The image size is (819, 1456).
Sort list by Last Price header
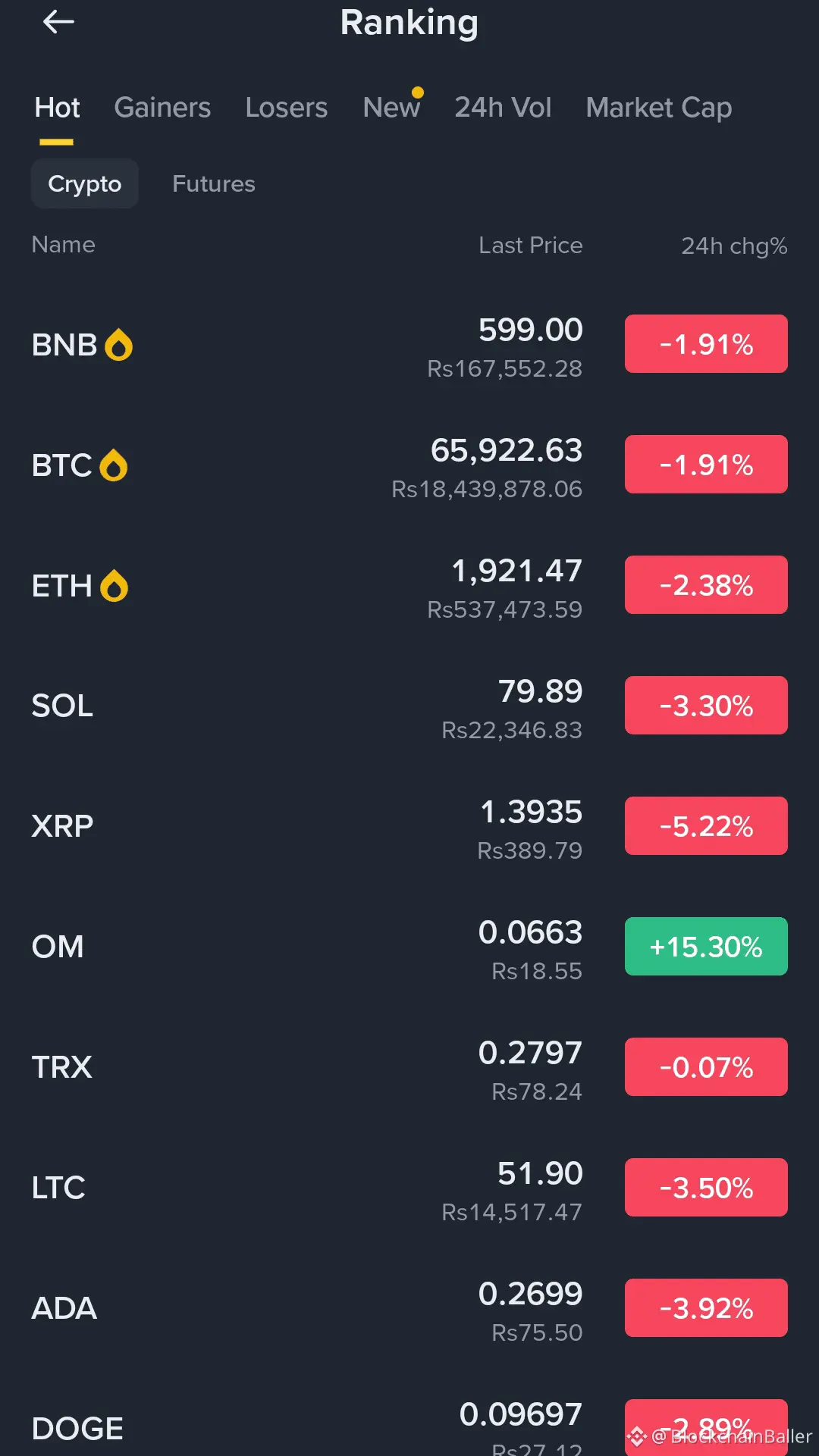click(x=530, y=246)
